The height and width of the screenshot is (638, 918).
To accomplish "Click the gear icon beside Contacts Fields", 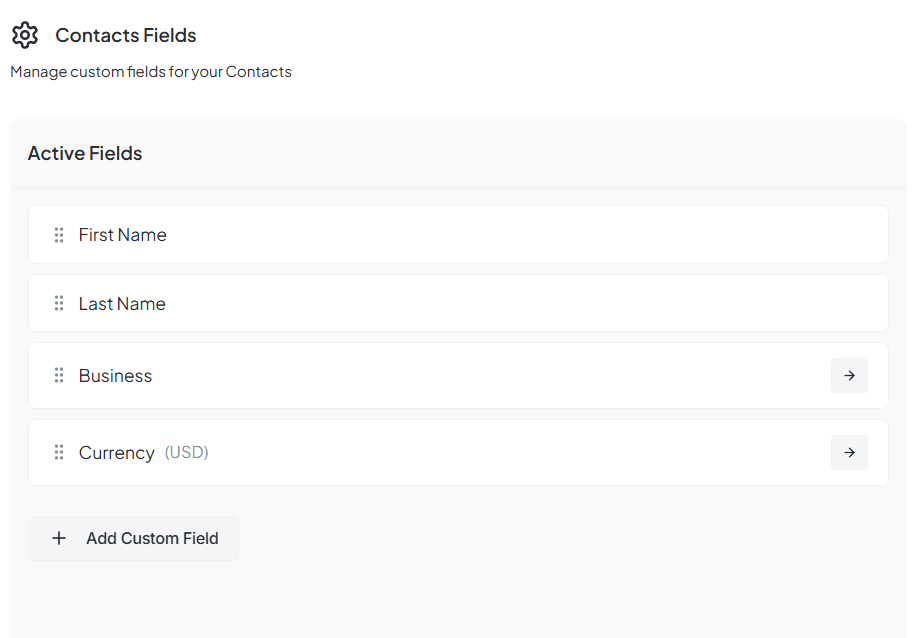I will (25, 35).
